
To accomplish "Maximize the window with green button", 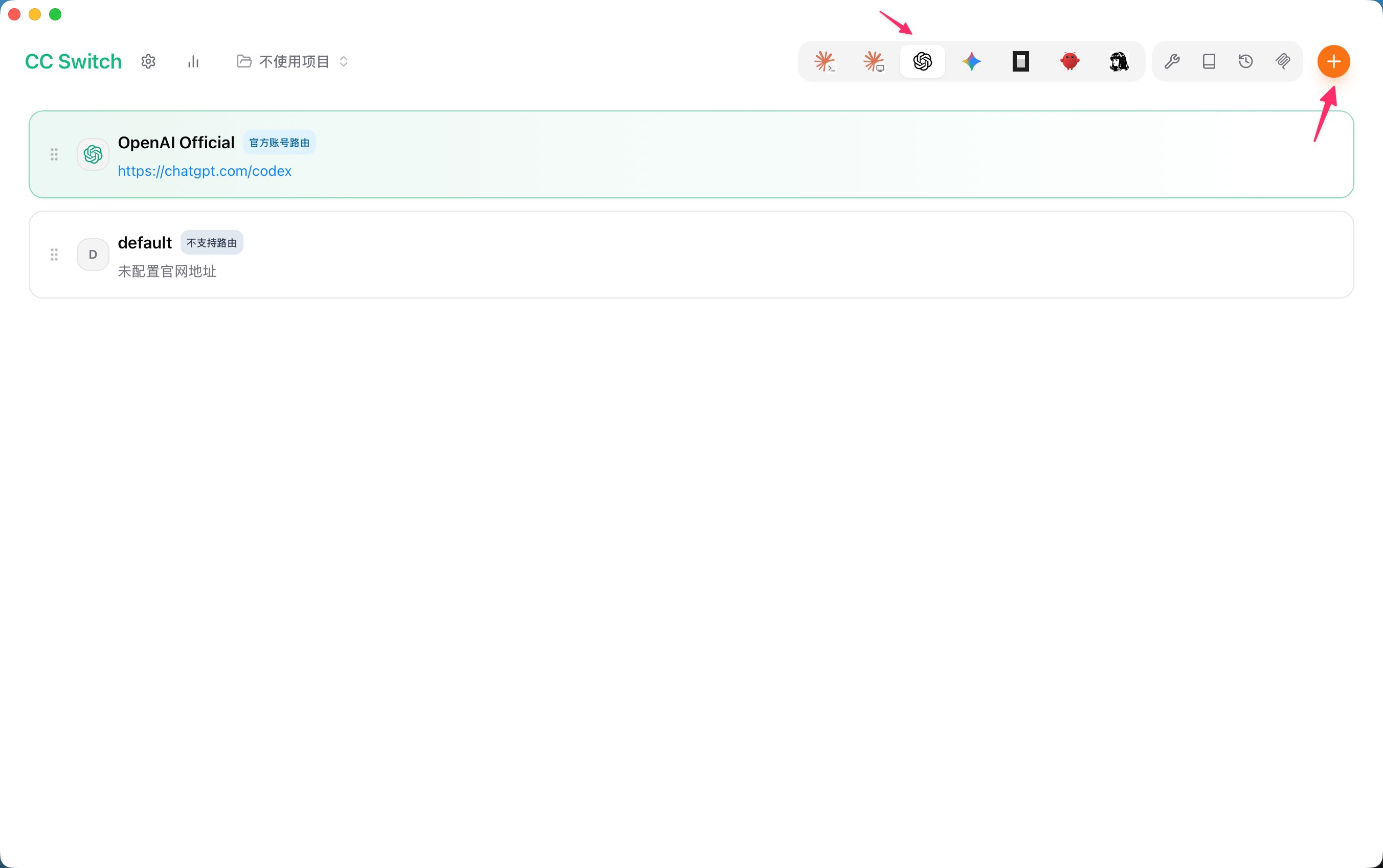I will click(55, 14).
